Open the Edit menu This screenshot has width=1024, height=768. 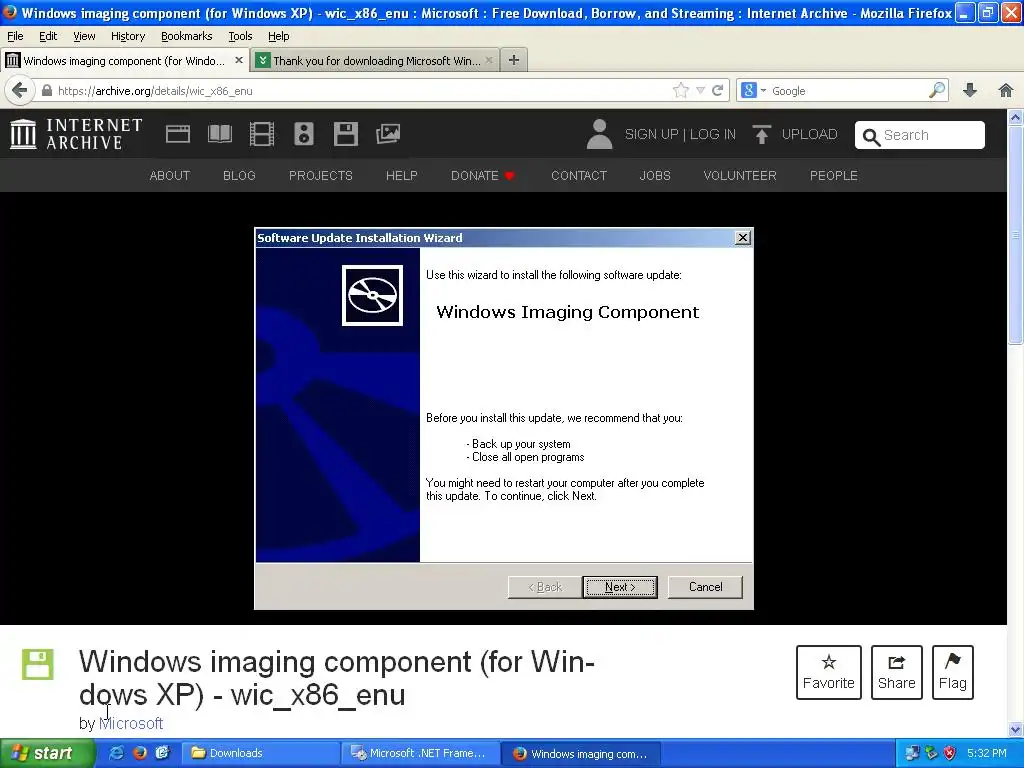tap(48, 36)
